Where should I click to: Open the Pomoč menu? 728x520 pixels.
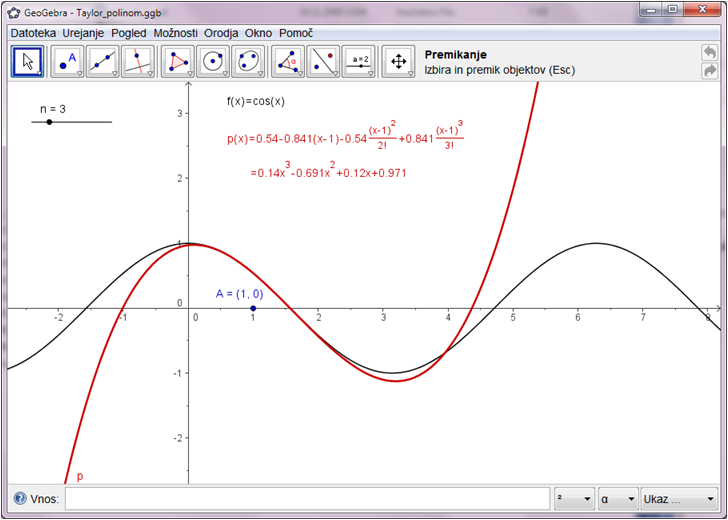point(296,33)
